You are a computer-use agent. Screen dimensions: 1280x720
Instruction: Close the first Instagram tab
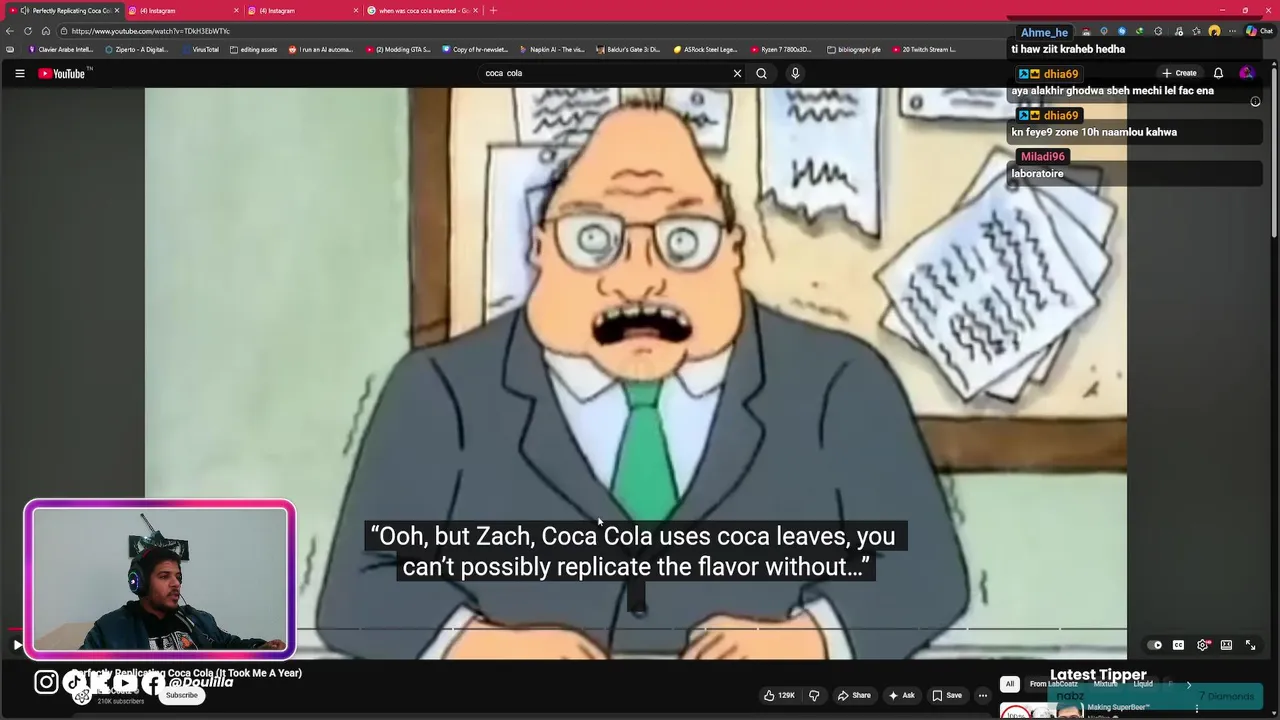[x=236, y=10]
